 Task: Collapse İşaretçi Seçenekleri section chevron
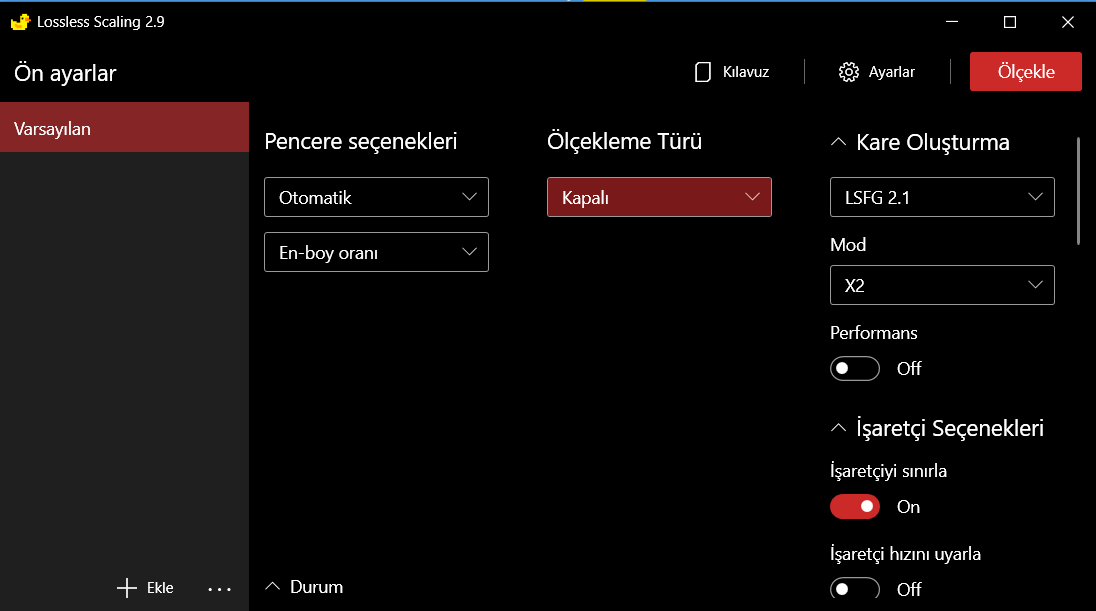click(x=839, y=428)
